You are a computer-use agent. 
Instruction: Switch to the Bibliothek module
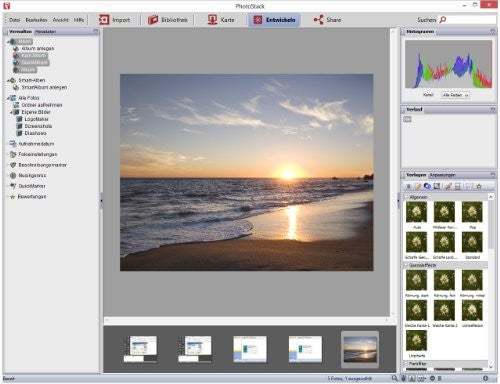click(x=168, y=20)
